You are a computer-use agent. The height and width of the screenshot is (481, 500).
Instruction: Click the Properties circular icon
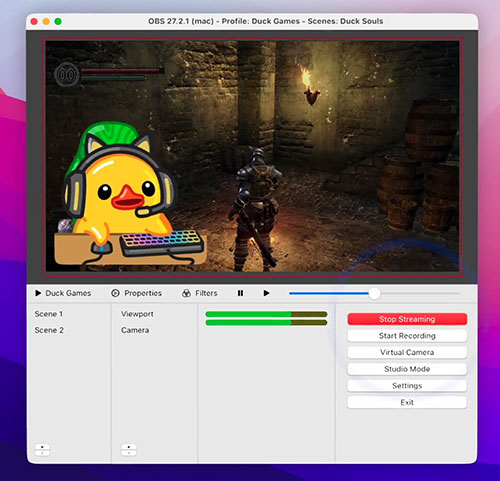115,293
